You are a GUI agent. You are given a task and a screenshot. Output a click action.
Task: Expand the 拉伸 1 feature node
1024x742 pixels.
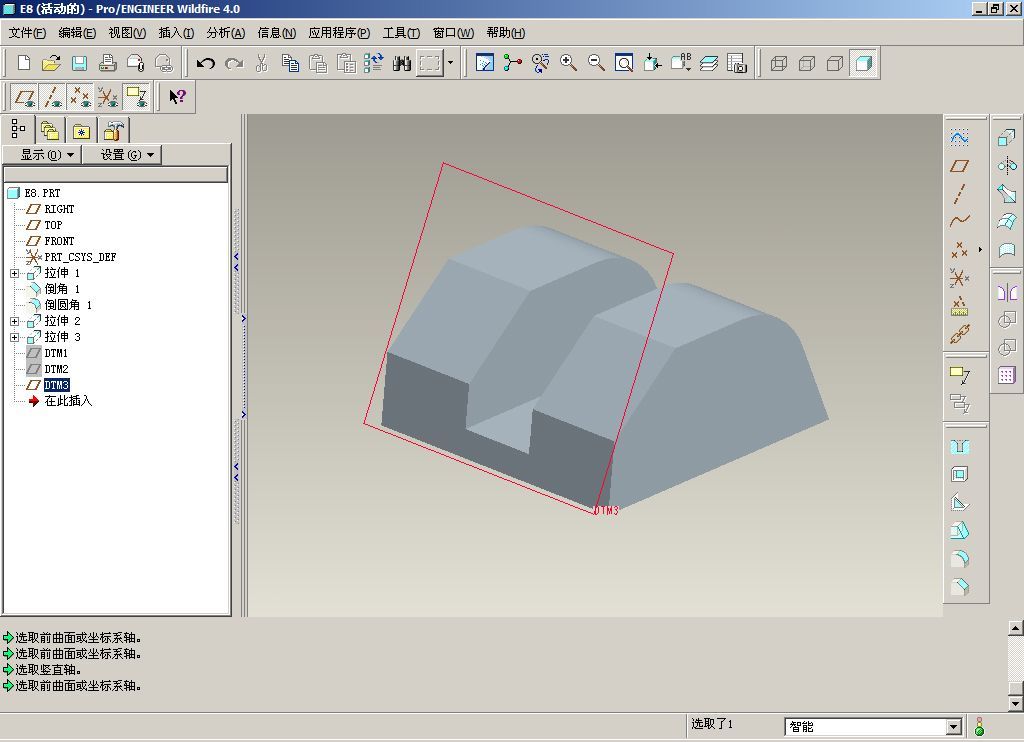(14, 273)
